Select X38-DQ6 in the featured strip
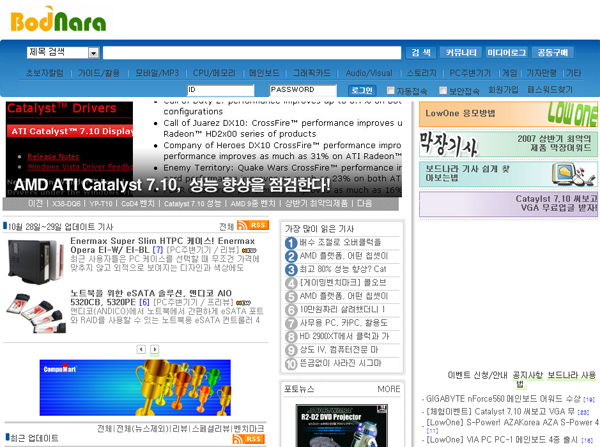This screenshot has width=600, height=447. 66,204
